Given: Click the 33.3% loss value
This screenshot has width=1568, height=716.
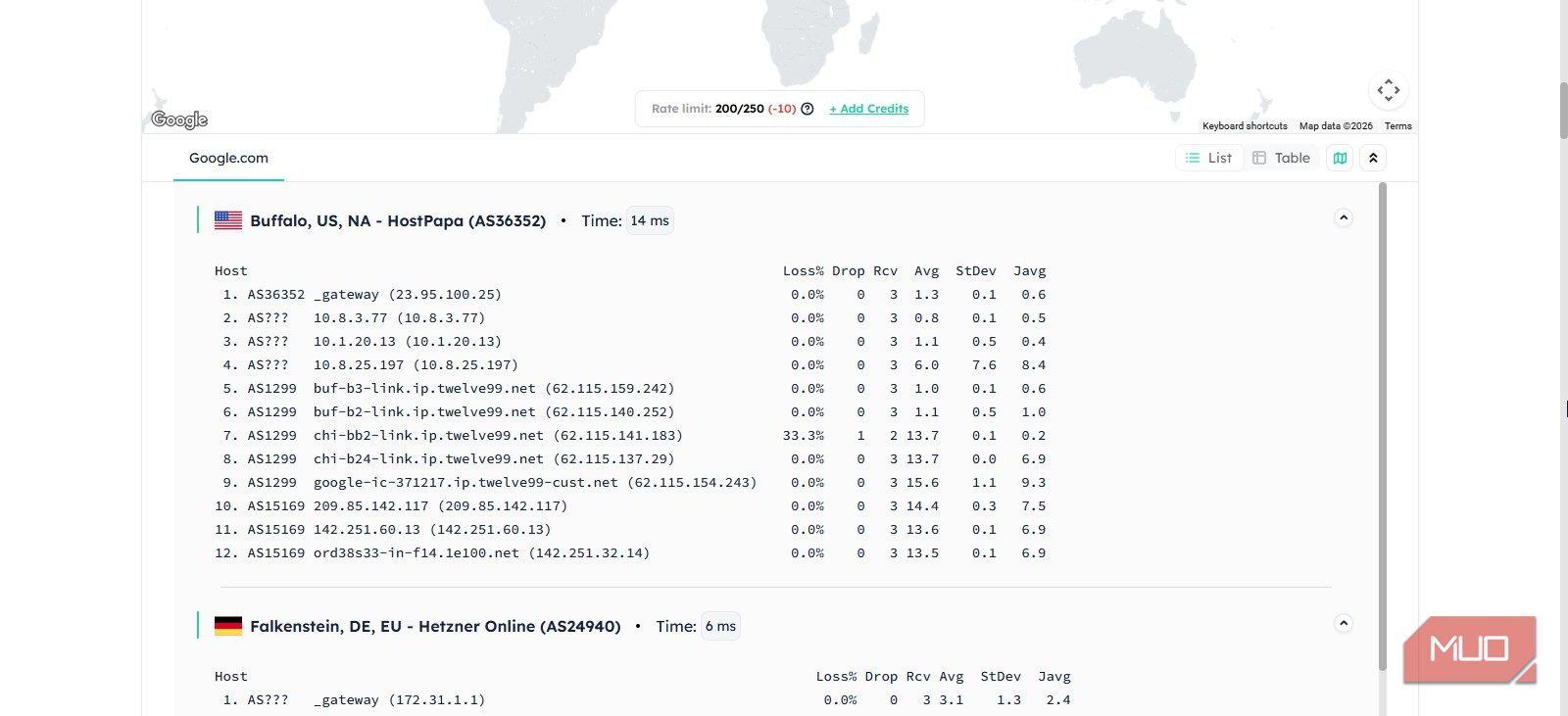Looking at the screenshot, I should pos(804,436).
